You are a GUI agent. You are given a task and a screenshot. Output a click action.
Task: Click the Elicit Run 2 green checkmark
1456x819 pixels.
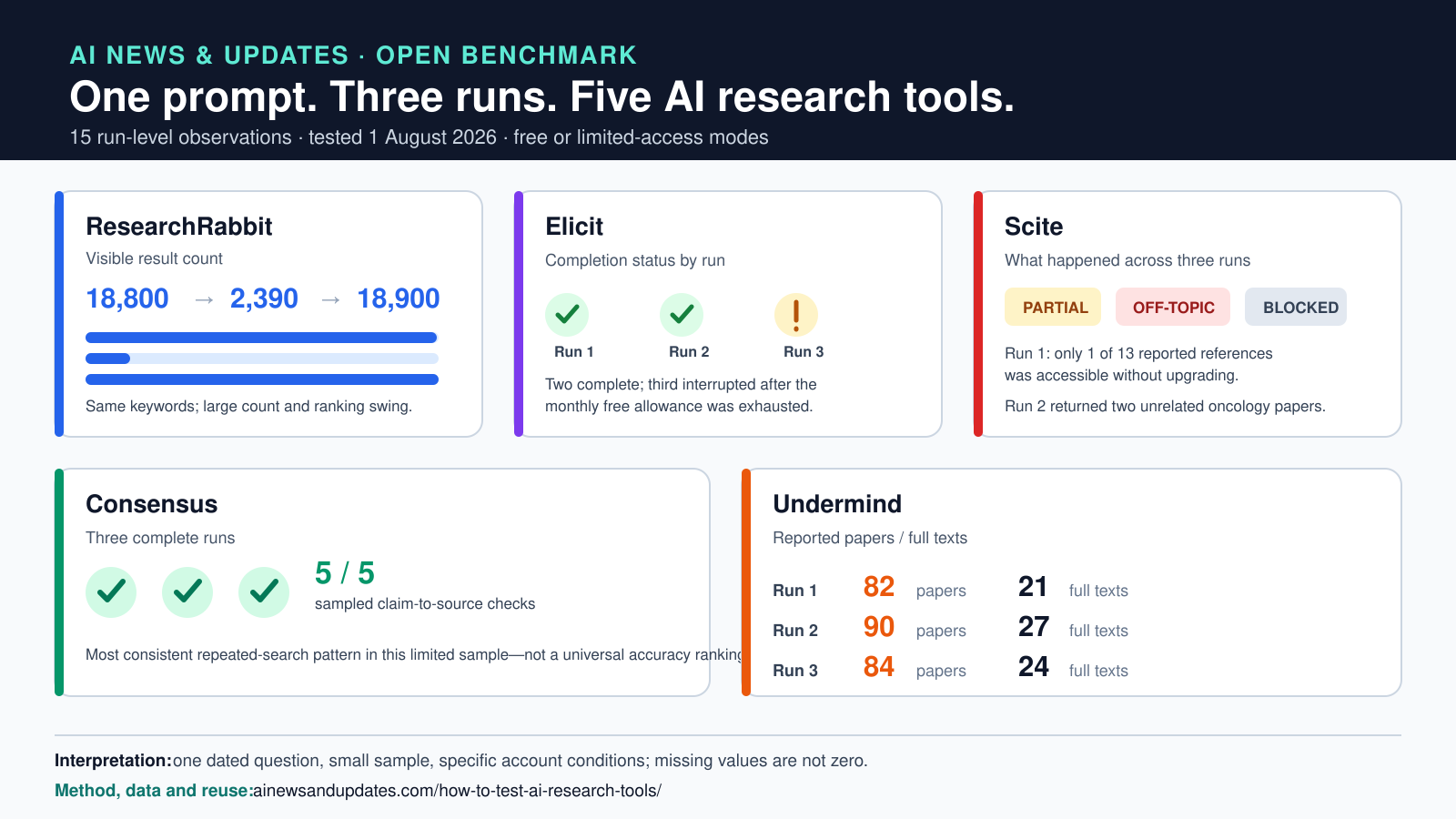[x=682, y=315]
